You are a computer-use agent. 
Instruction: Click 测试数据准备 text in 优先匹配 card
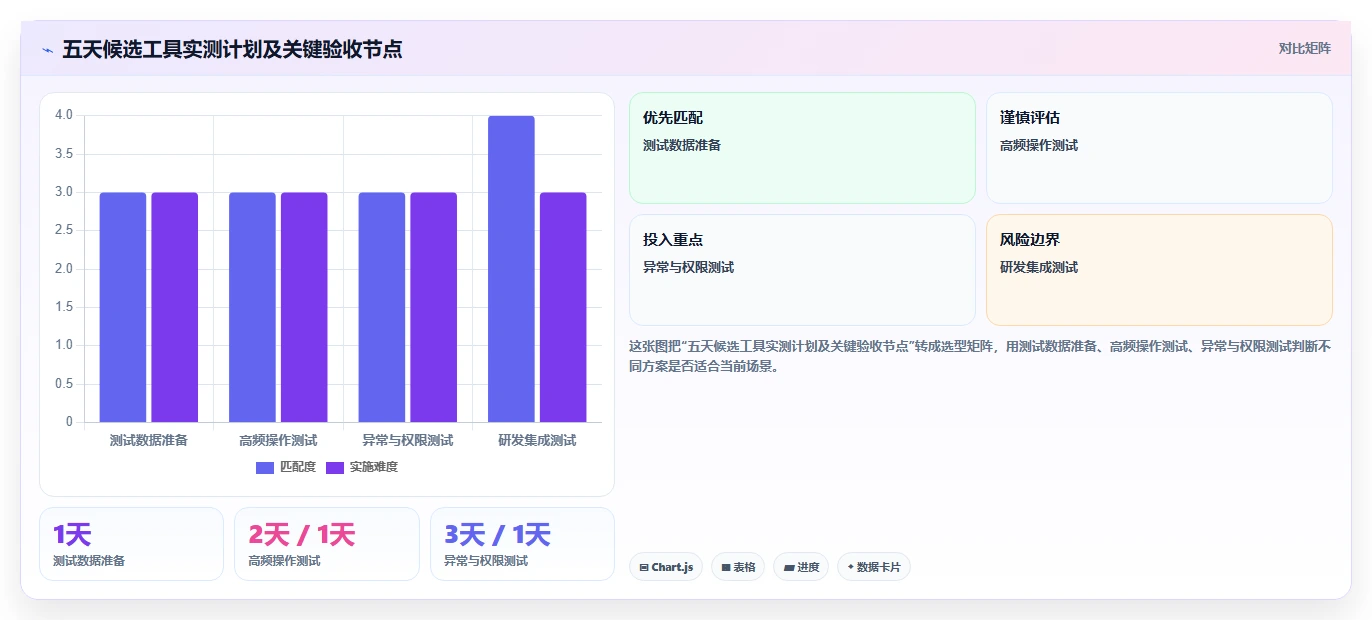(x=682, y=145)
